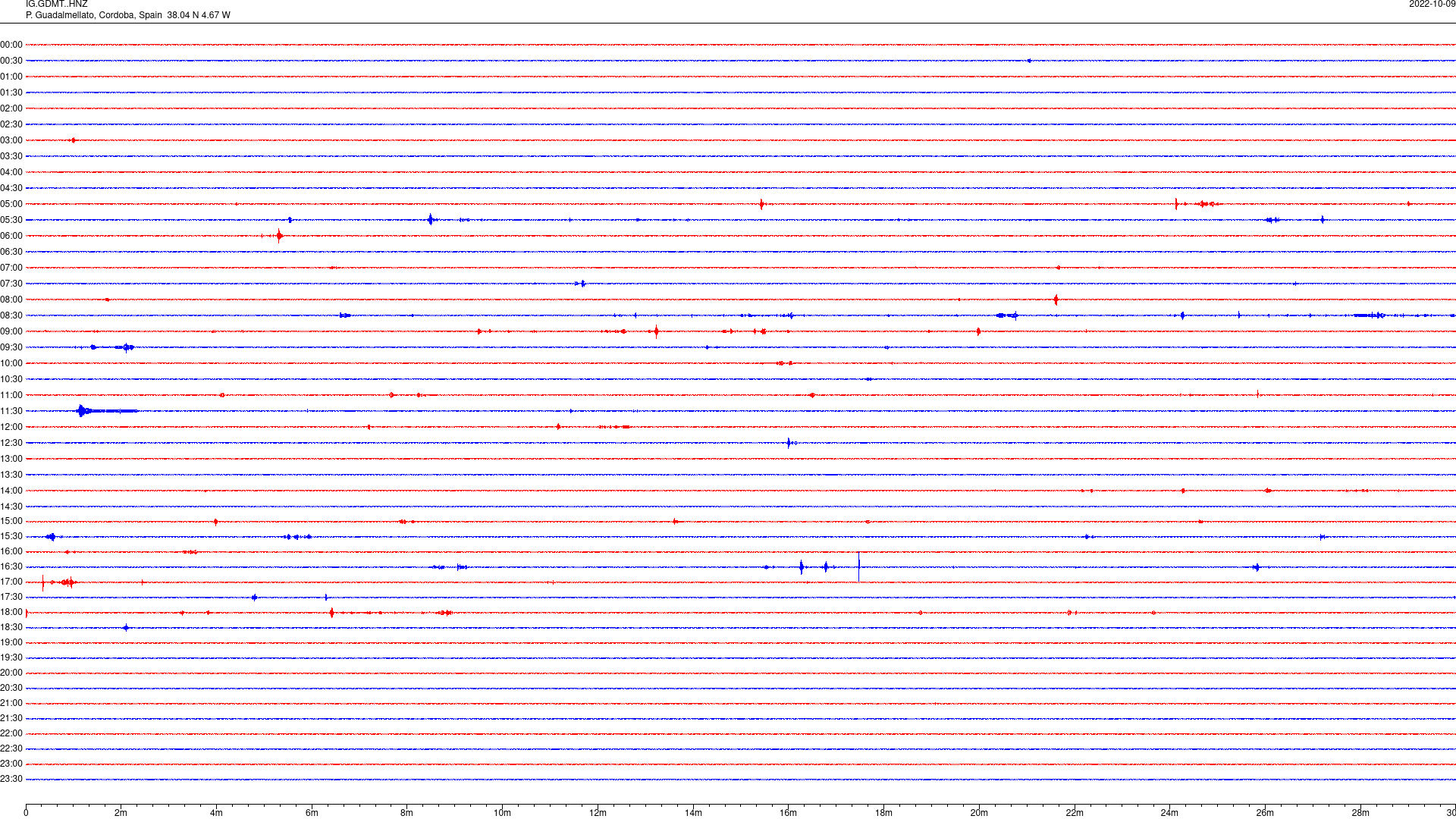The image size is (1456, 819).
Task: Pick the 16:00 row label
Action: 11,551
